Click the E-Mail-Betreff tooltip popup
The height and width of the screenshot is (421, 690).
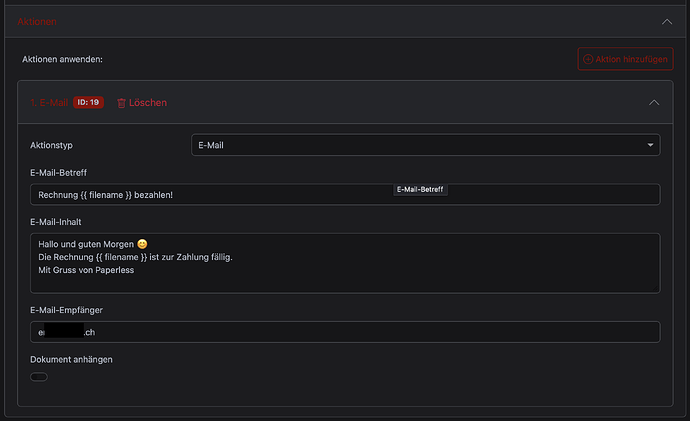420,189
